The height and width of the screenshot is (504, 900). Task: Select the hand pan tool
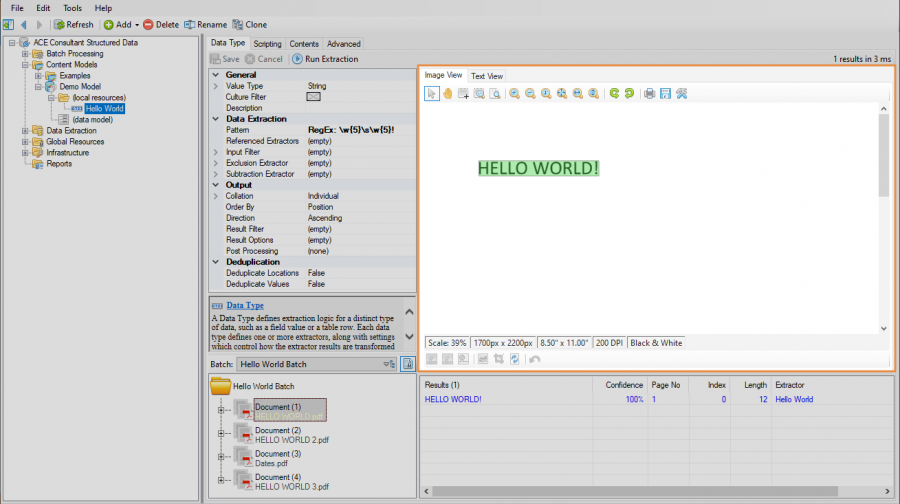(448, 93)
